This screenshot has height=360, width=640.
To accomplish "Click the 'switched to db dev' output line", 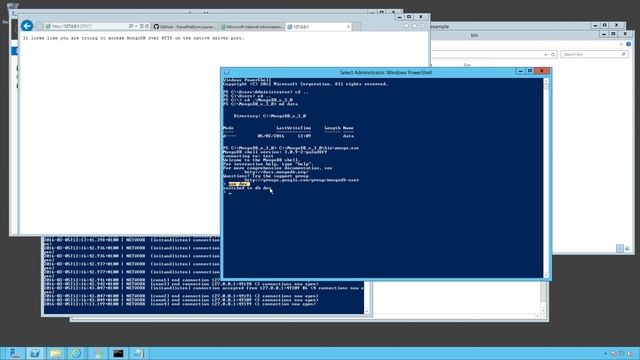I will (x=247, y=188).
